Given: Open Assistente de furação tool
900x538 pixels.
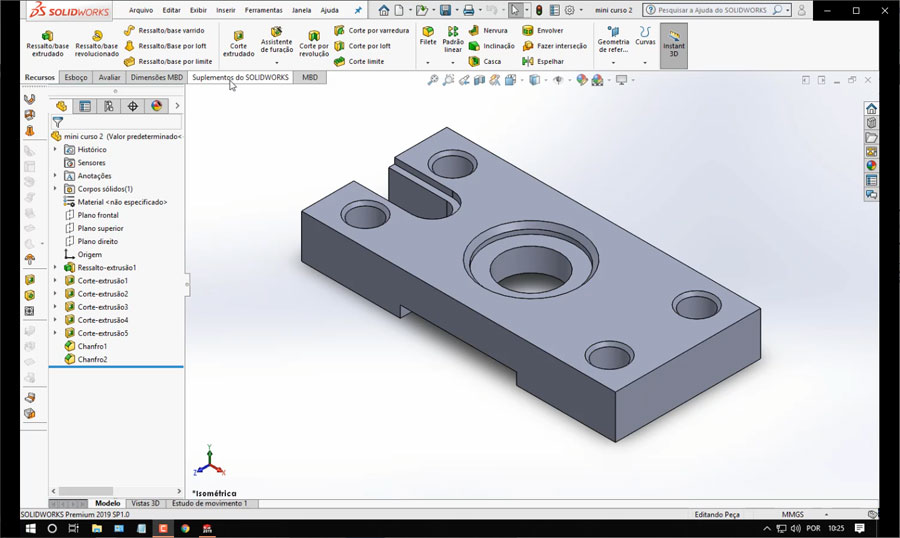Looking at the screenshot, I should coord(276,42).
